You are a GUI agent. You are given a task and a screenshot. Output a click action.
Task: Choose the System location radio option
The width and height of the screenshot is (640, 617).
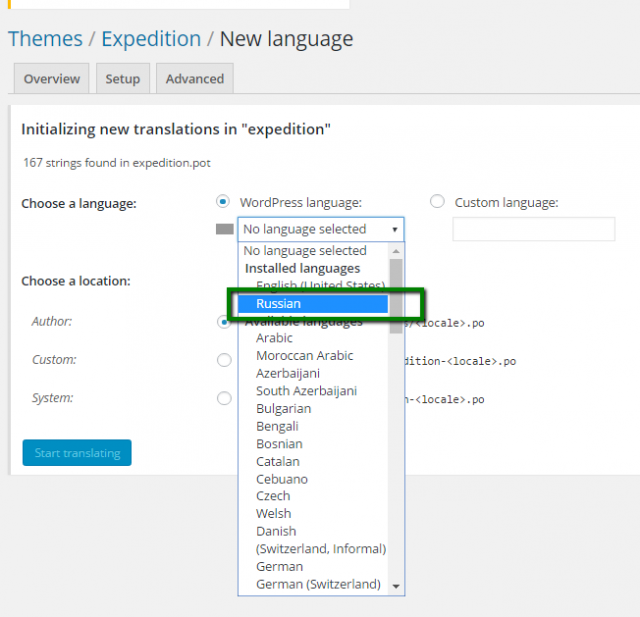coord(224,398)
